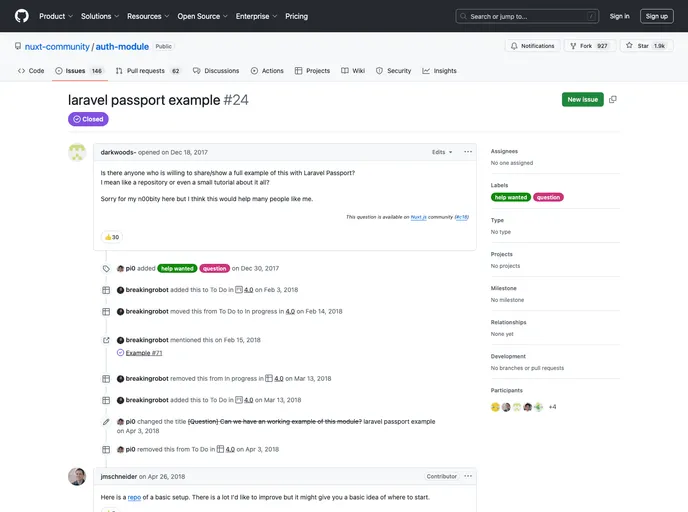Open the Pricing page
The width and height of the screenshot is (688, 512).
pos(297,16)
